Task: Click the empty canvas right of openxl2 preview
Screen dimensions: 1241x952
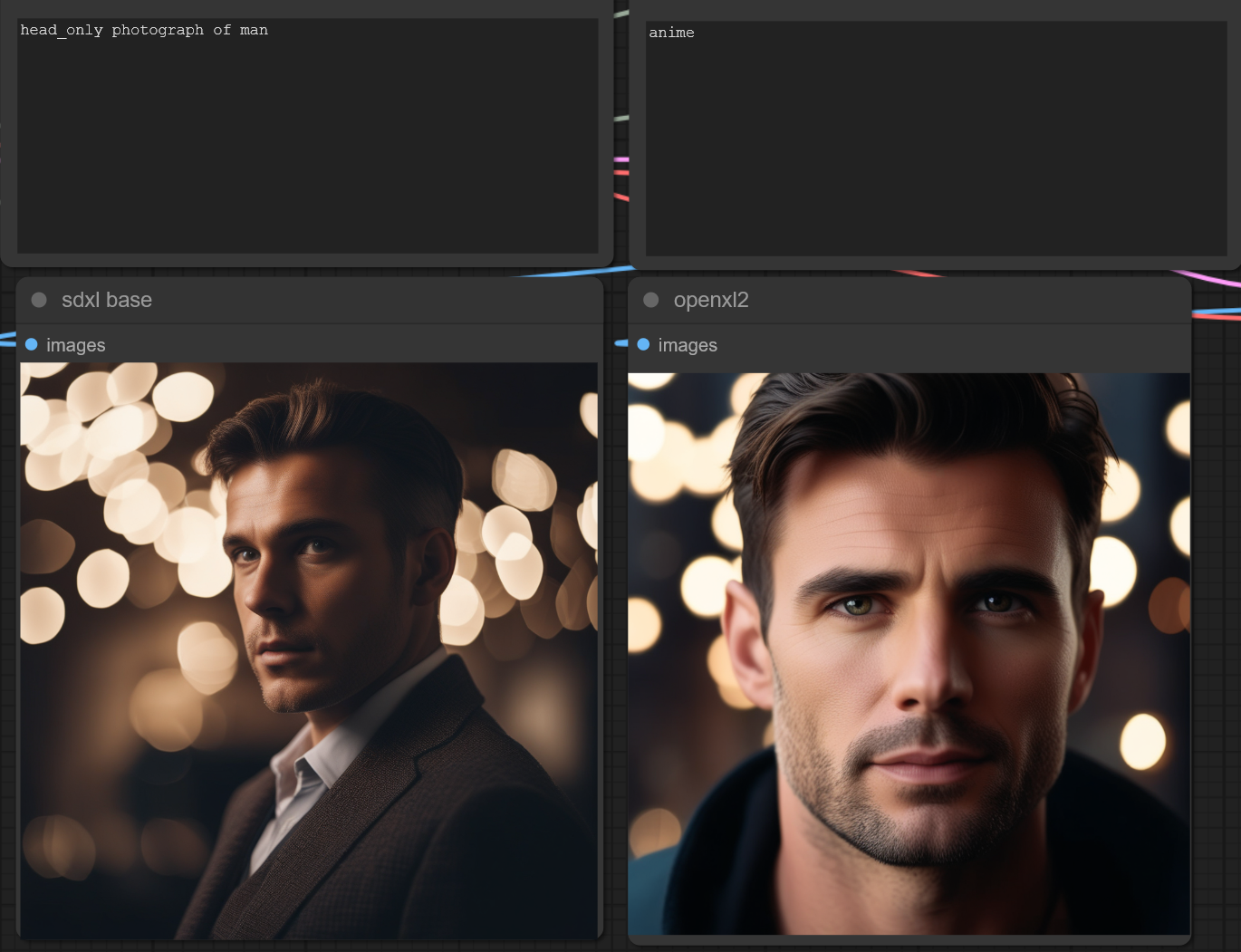Action: click(1216, 634)
